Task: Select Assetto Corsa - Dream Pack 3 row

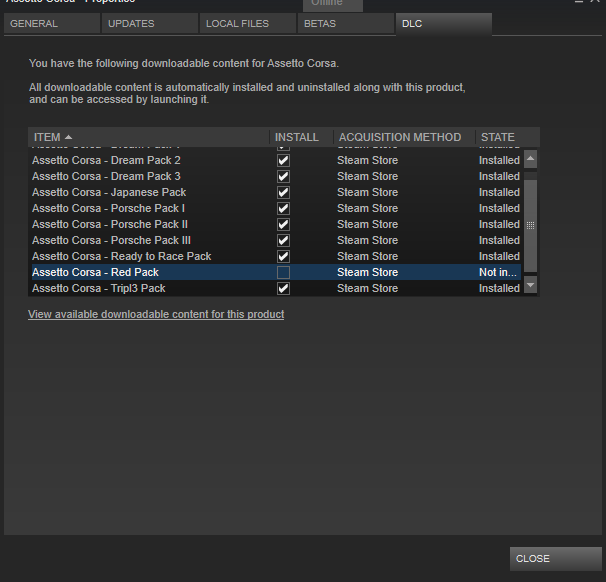Action: [x=276, y=177]
